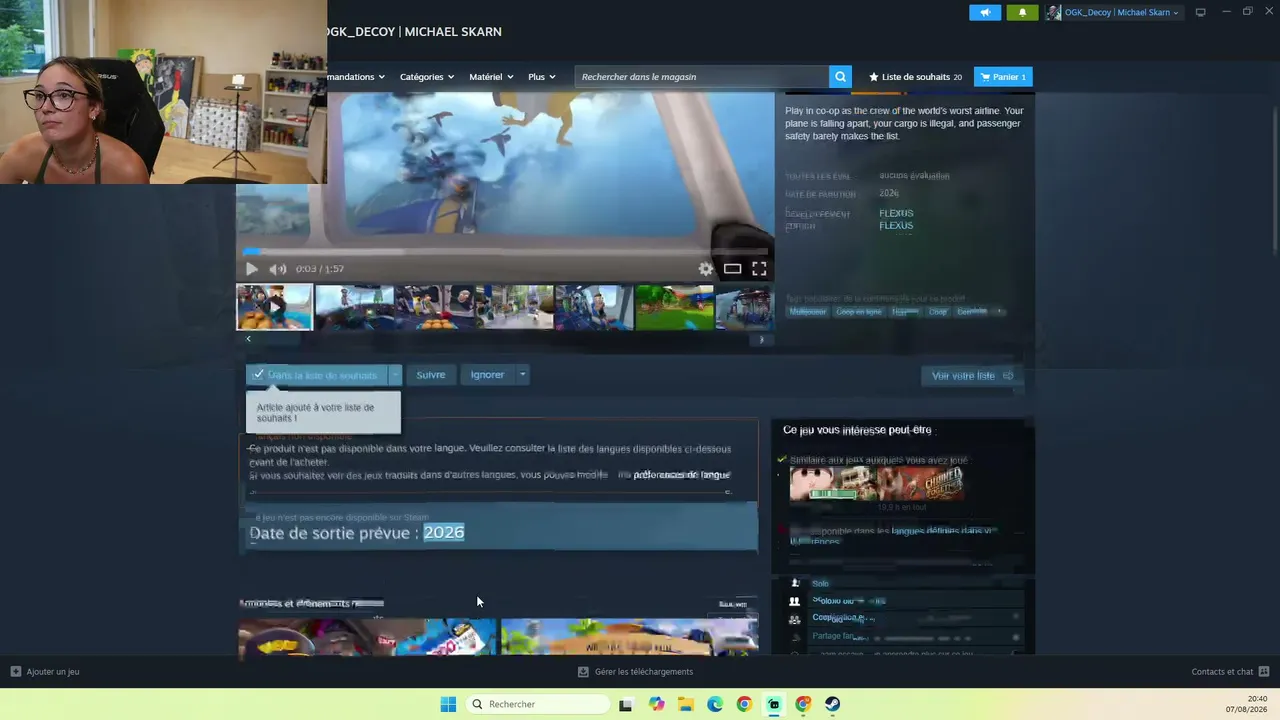This screenshot has width=1280, height=720.
Task: Click the Solo single-player category icon
Action: [x=795, y=583]
